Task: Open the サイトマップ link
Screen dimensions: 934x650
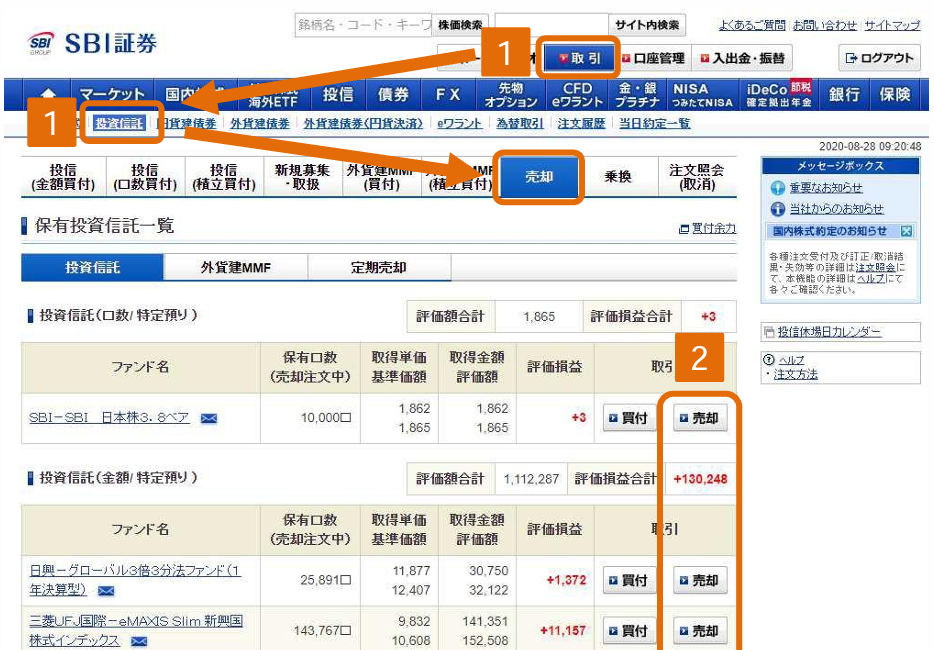Action: point(892,25)
